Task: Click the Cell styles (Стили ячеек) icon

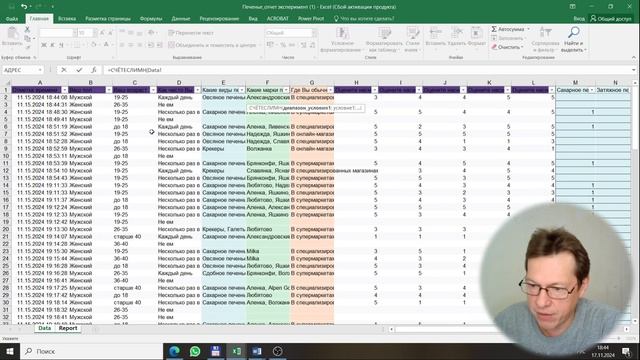Action: point(413,33)
